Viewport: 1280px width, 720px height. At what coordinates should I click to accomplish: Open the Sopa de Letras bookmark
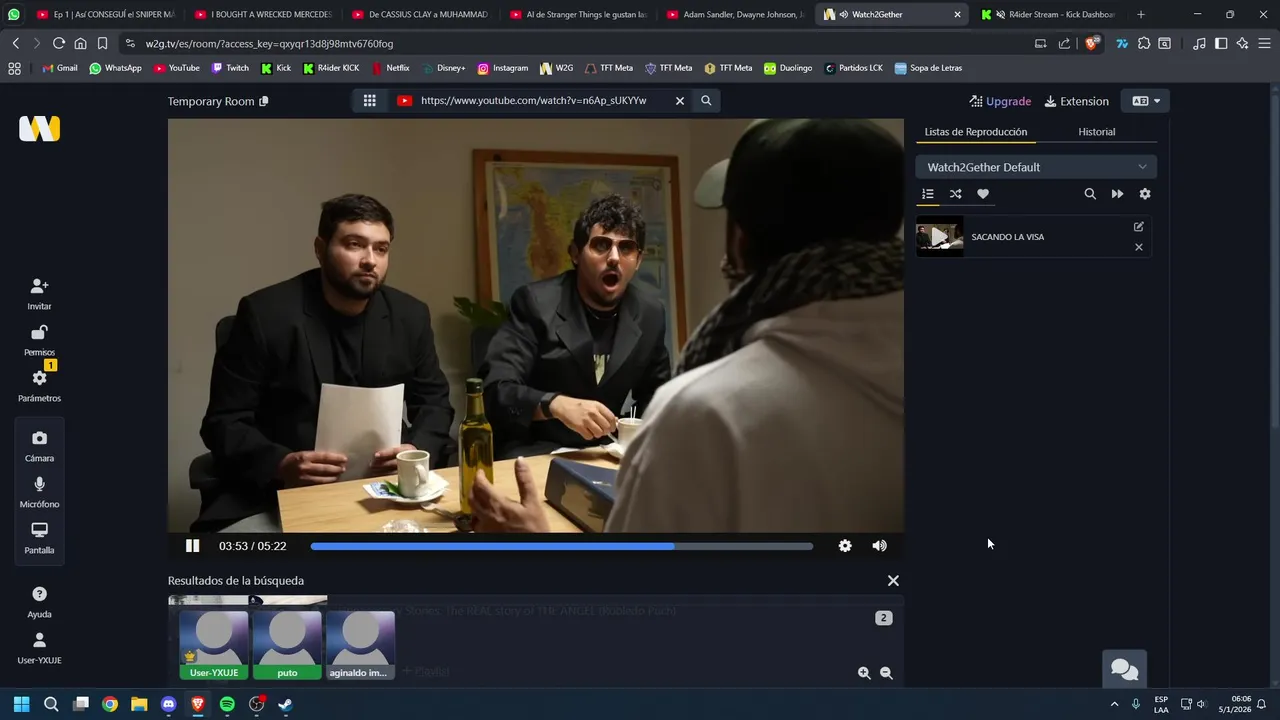tap(927, 68)
